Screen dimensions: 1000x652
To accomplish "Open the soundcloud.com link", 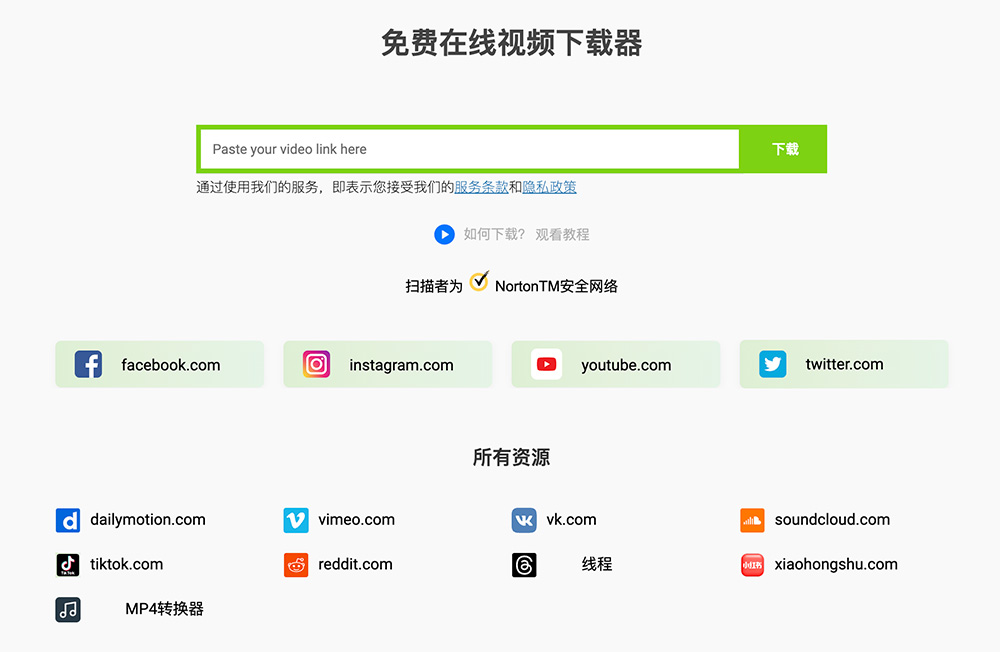I will (x=832, y=519).
